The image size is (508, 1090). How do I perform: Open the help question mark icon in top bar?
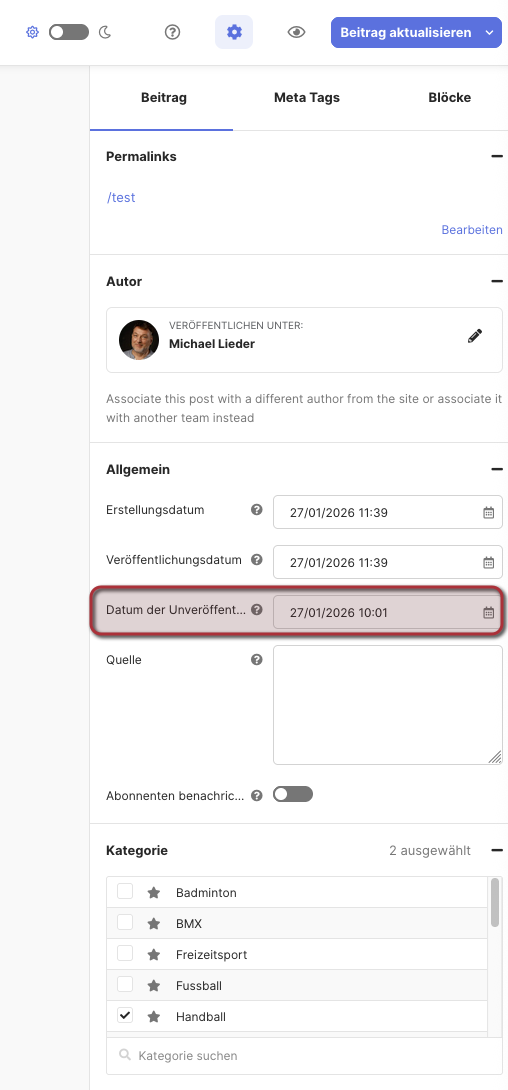(172, 32)
